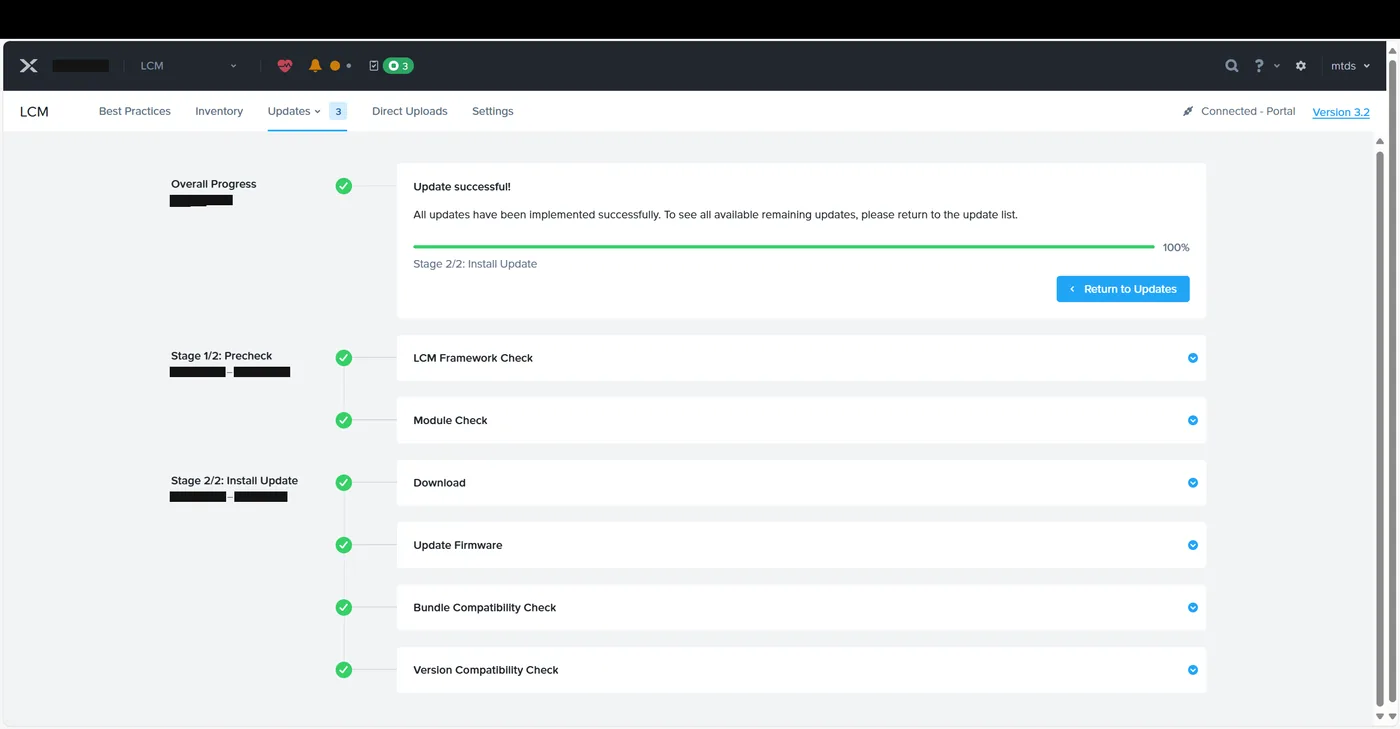1400x729 pixels.
Task: Click the Nutanix X logo icon
Action: [x=29, y=66]
